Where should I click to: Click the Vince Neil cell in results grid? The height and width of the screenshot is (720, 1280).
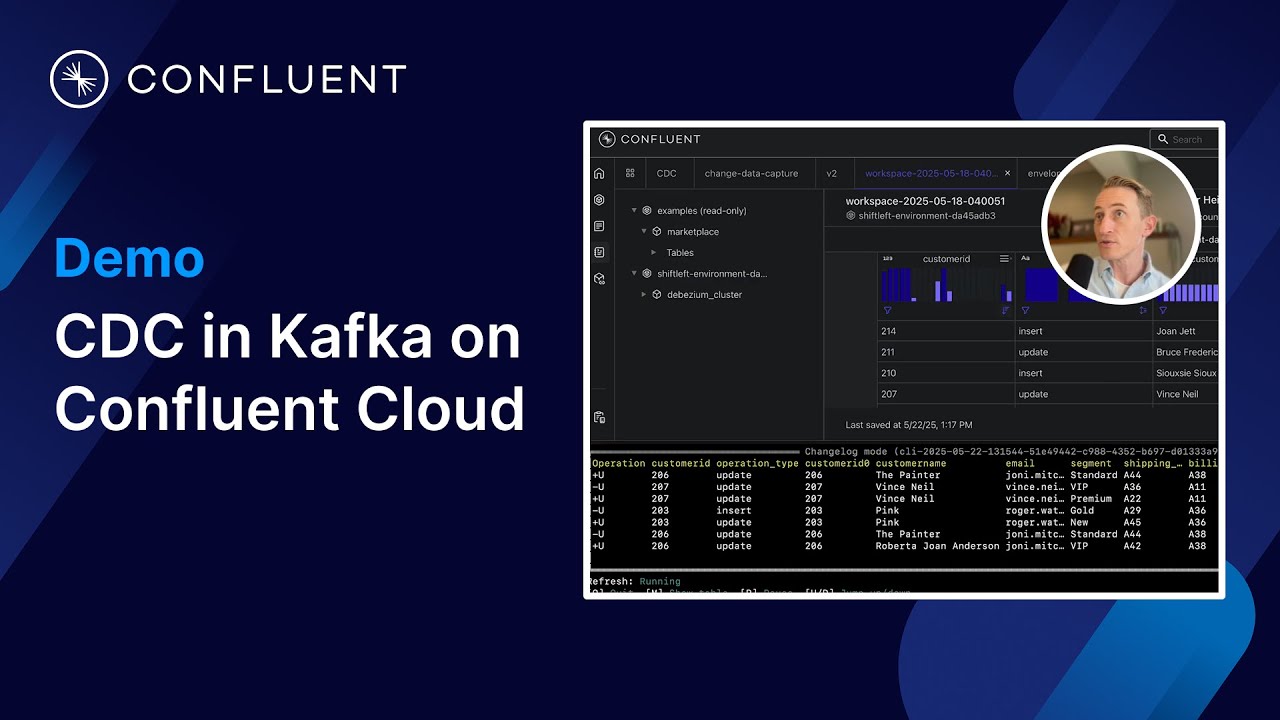[x=1187, y=394]
